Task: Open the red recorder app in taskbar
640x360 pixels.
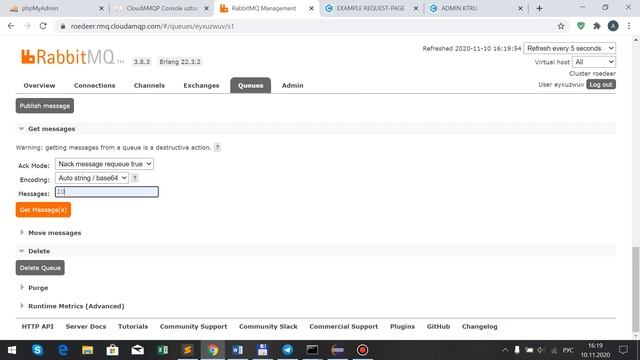Action: [x=362, y=350]
